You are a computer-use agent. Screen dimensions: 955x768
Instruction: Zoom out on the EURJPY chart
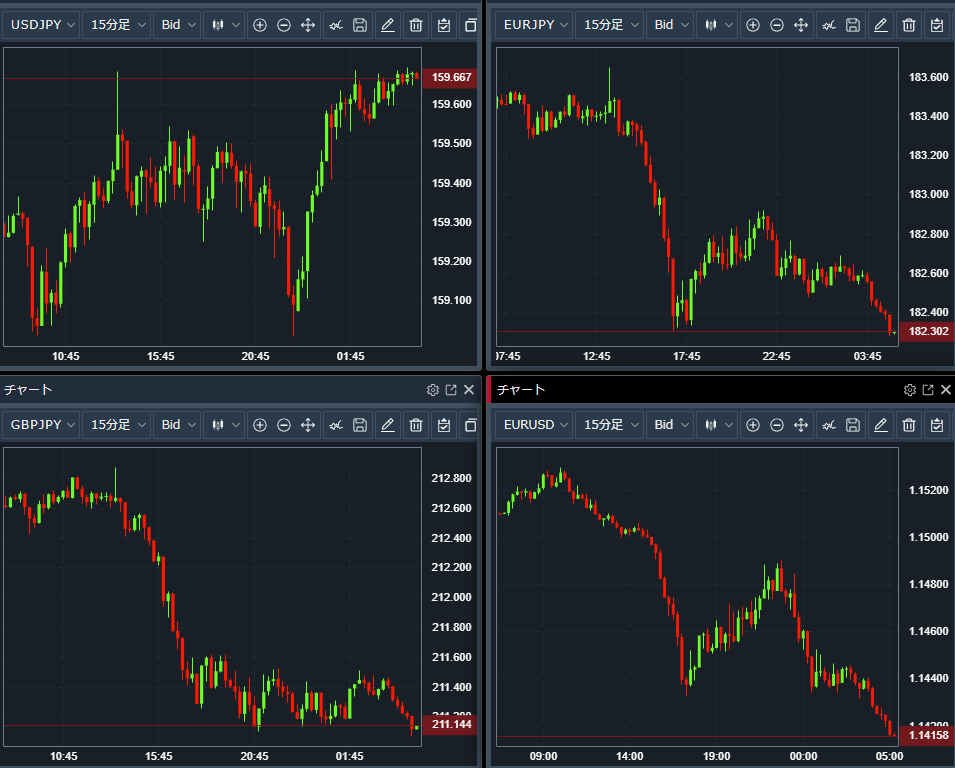(777, 25)
